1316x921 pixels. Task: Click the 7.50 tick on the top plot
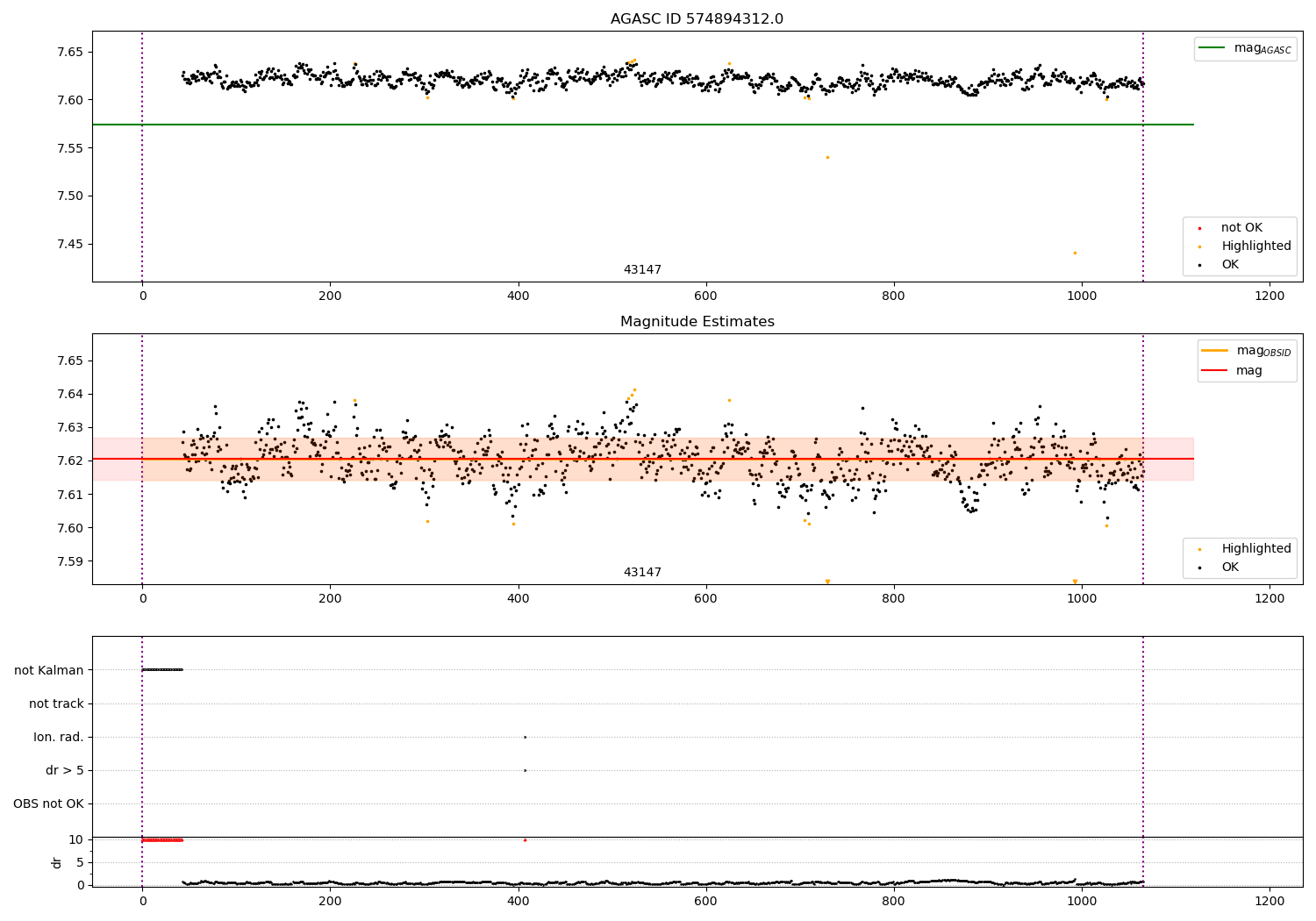[x=69, y=196]
